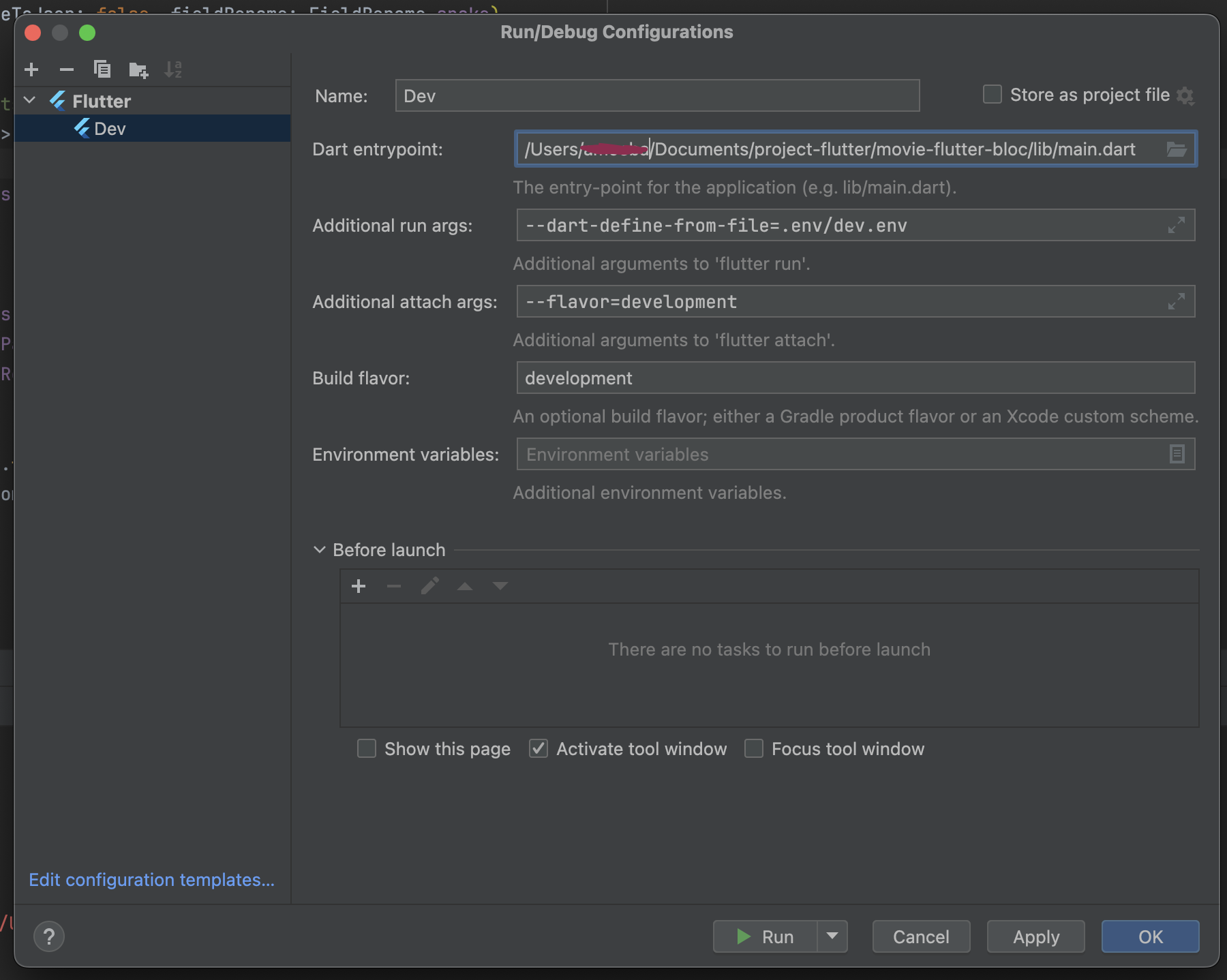Create new configuration folder
Screen dimensions: 1227x980
pos(138,70)
